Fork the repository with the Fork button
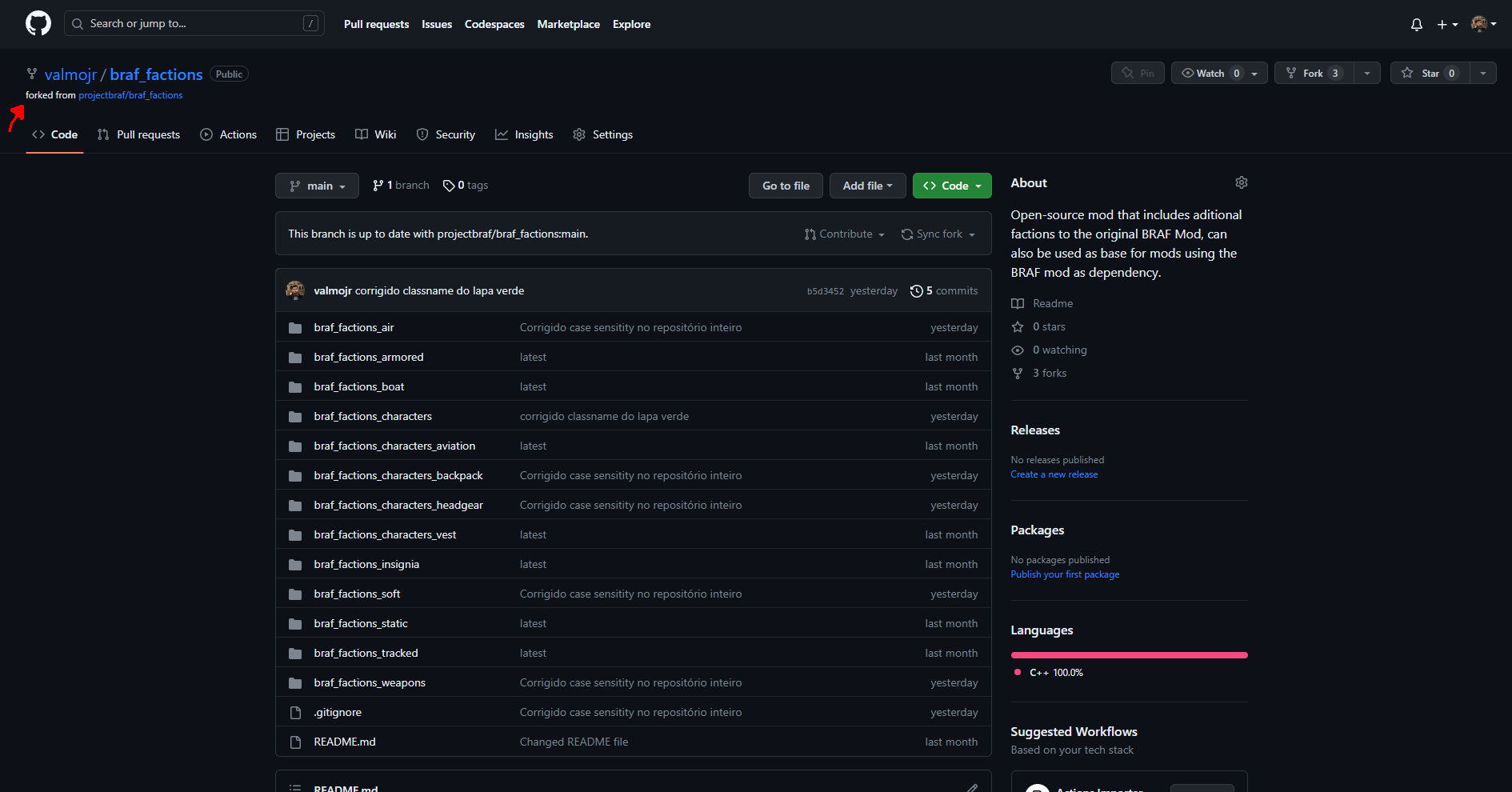This screenshot has height=792, width=1512. point(1314,73)
